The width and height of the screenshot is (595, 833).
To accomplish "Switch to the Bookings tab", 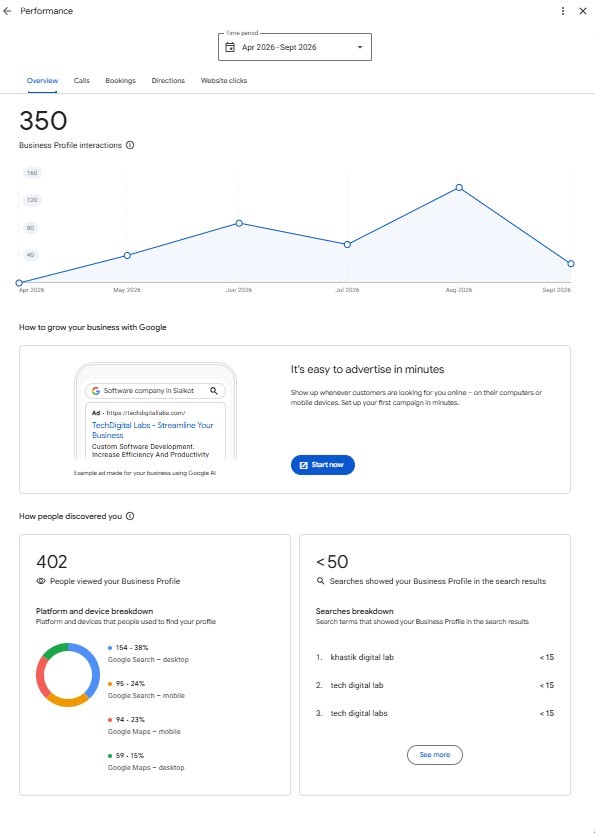I will [x=121, y=81].
